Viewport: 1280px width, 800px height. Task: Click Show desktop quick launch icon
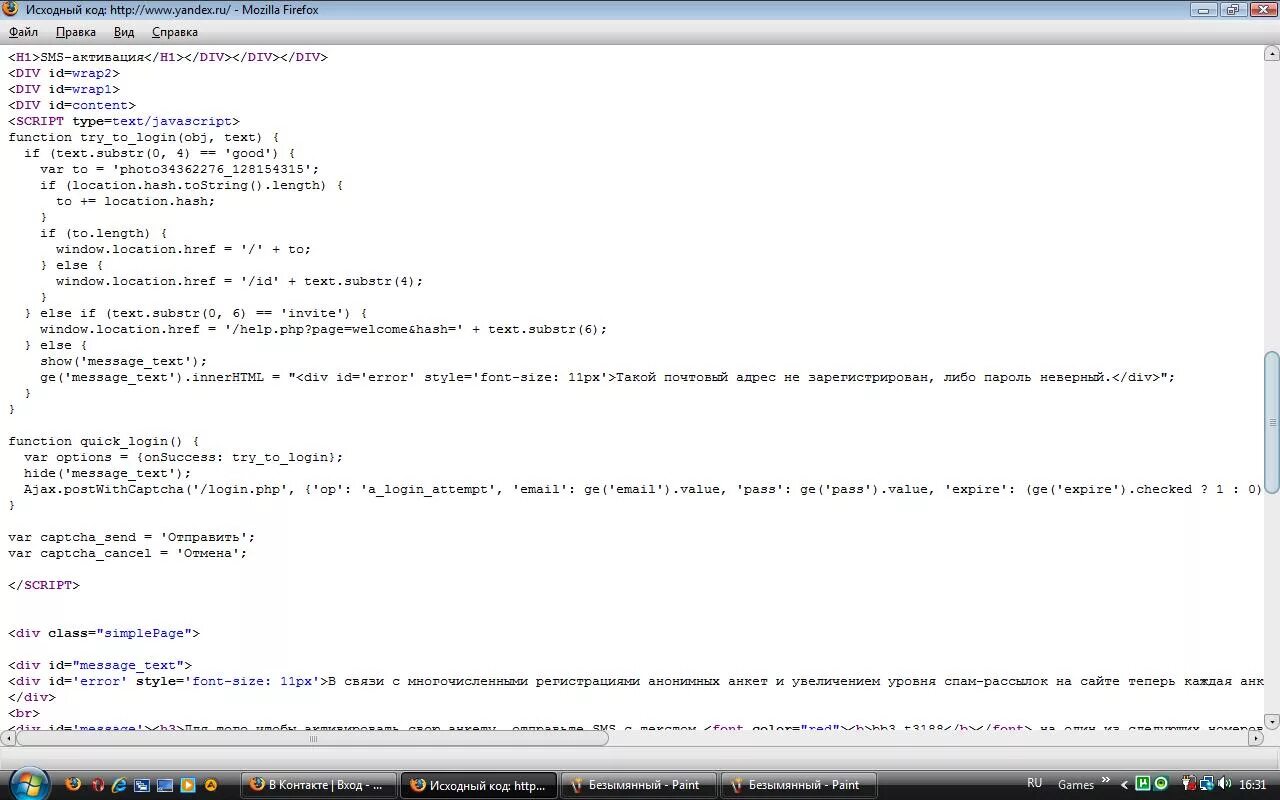pyautogui.click(x=165, y=785)
